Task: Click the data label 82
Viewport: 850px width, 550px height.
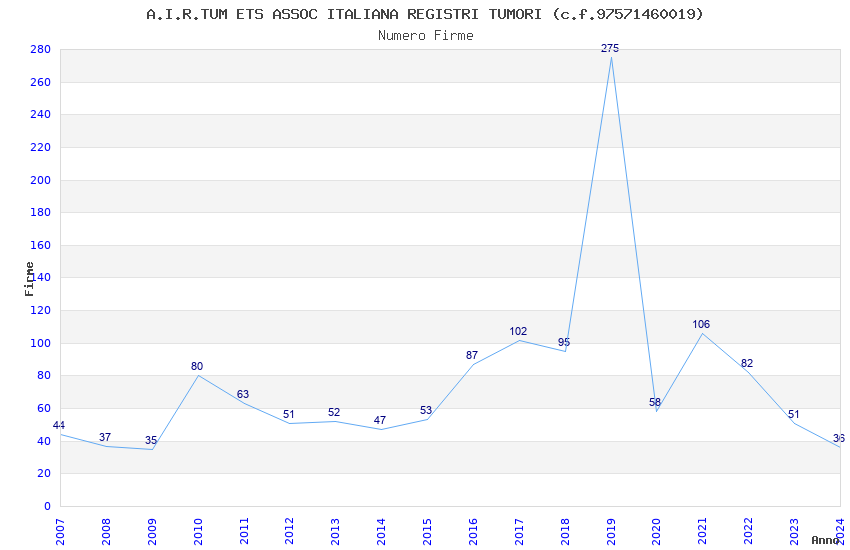Action: 747,363
